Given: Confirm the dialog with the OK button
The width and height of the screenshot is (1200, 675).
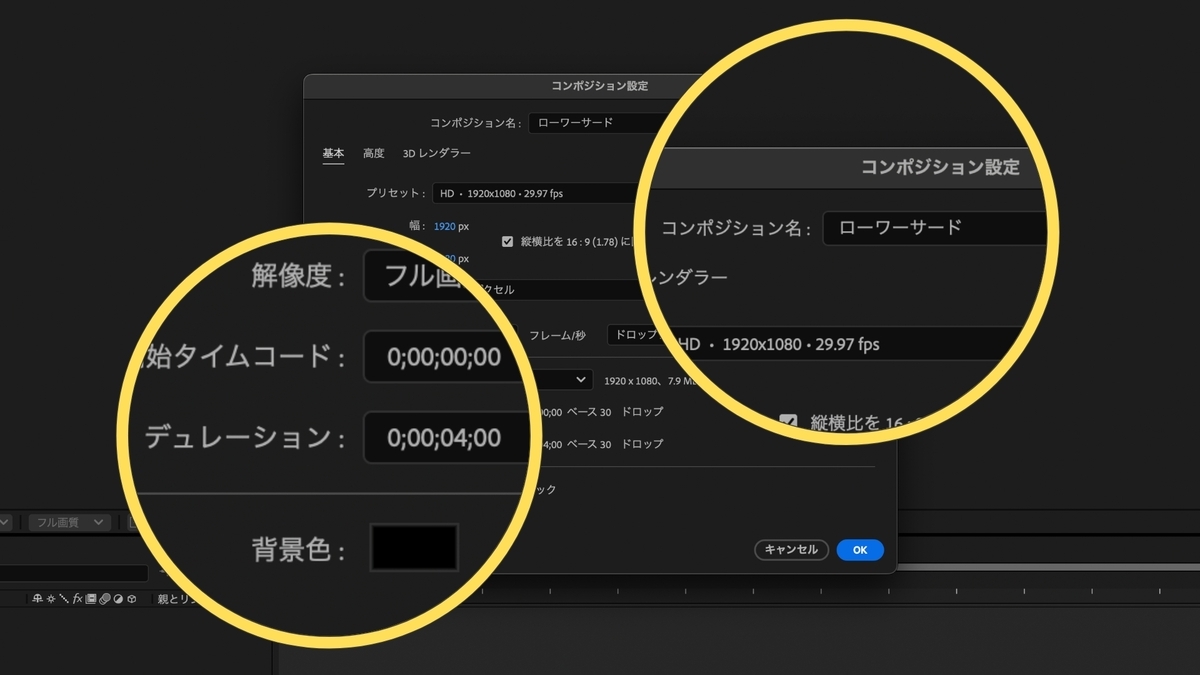Looking at the screenshot, I should [x=860, y=549].
